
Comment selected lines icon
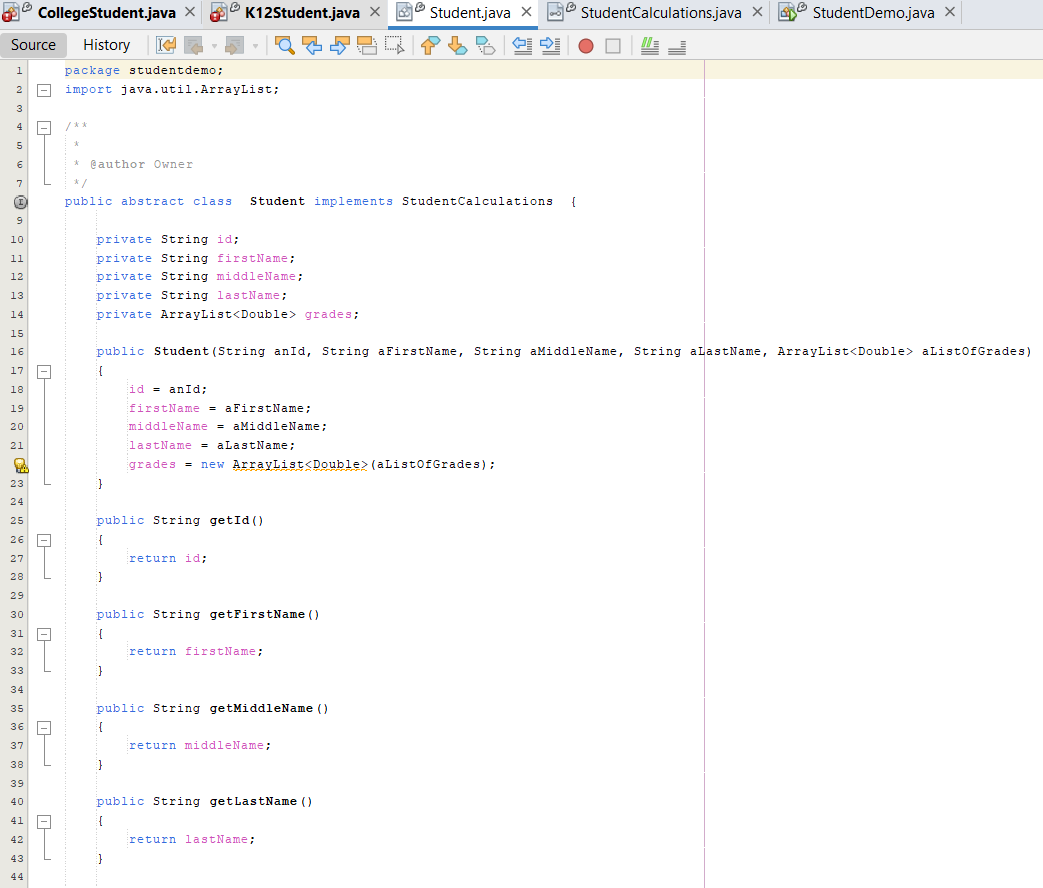click(x=650, y=45)
